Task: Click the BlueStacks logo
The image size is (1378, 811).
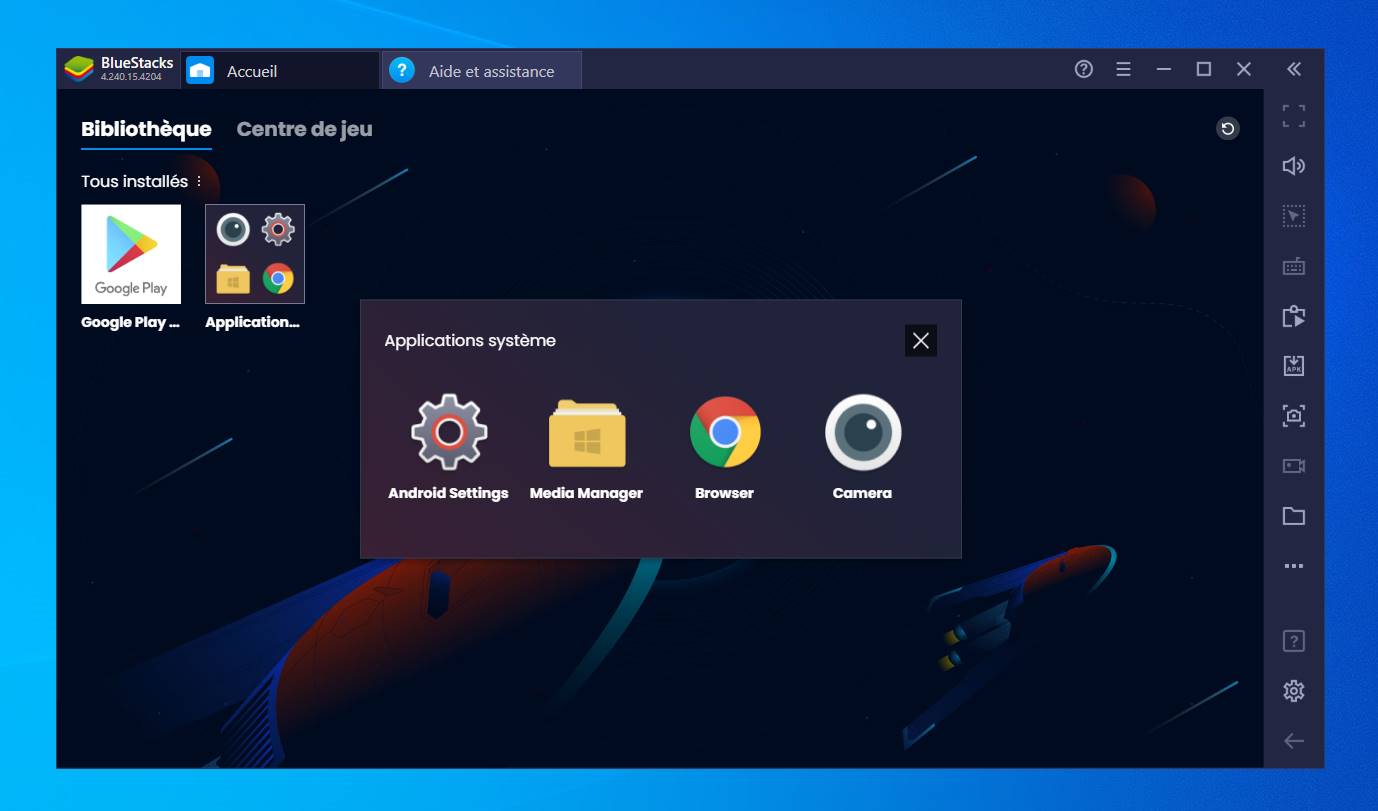Action: 79,69
